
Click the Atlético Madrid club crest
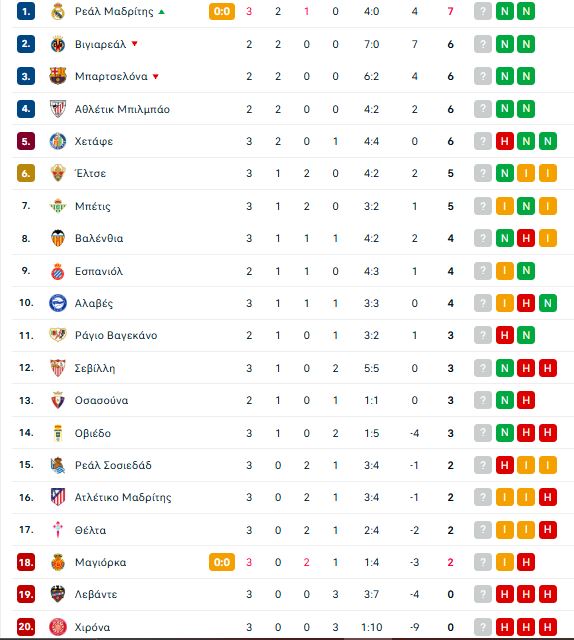click(x=58, y=497)
